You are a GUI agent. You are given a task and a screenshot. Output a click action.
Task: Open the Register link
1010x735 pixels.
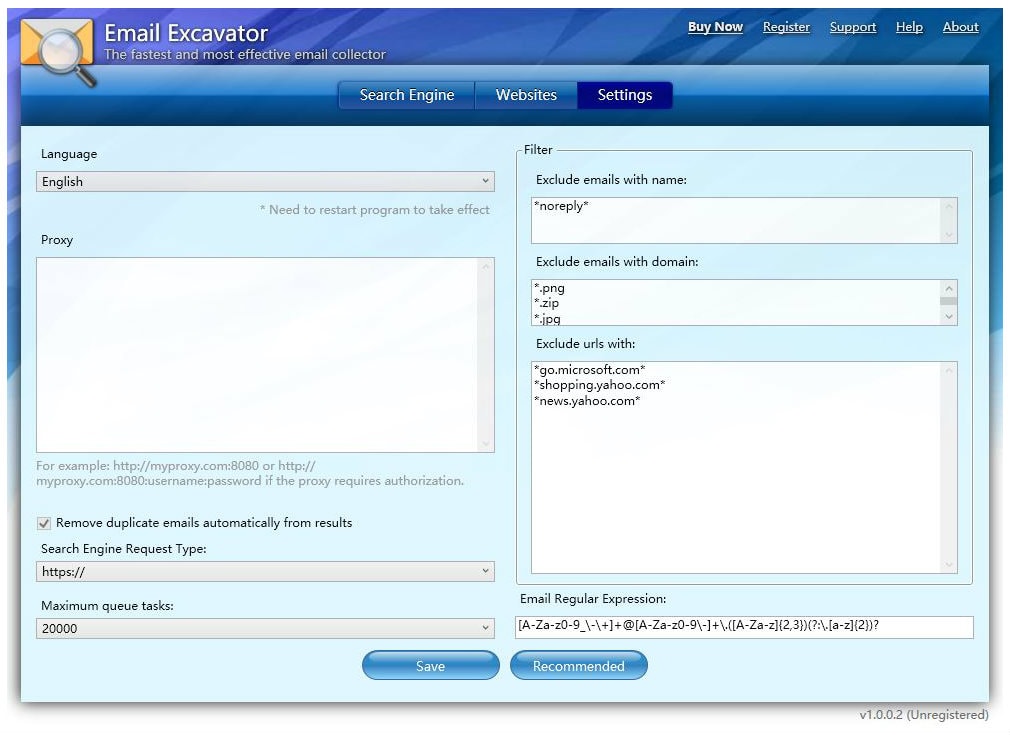786,27
